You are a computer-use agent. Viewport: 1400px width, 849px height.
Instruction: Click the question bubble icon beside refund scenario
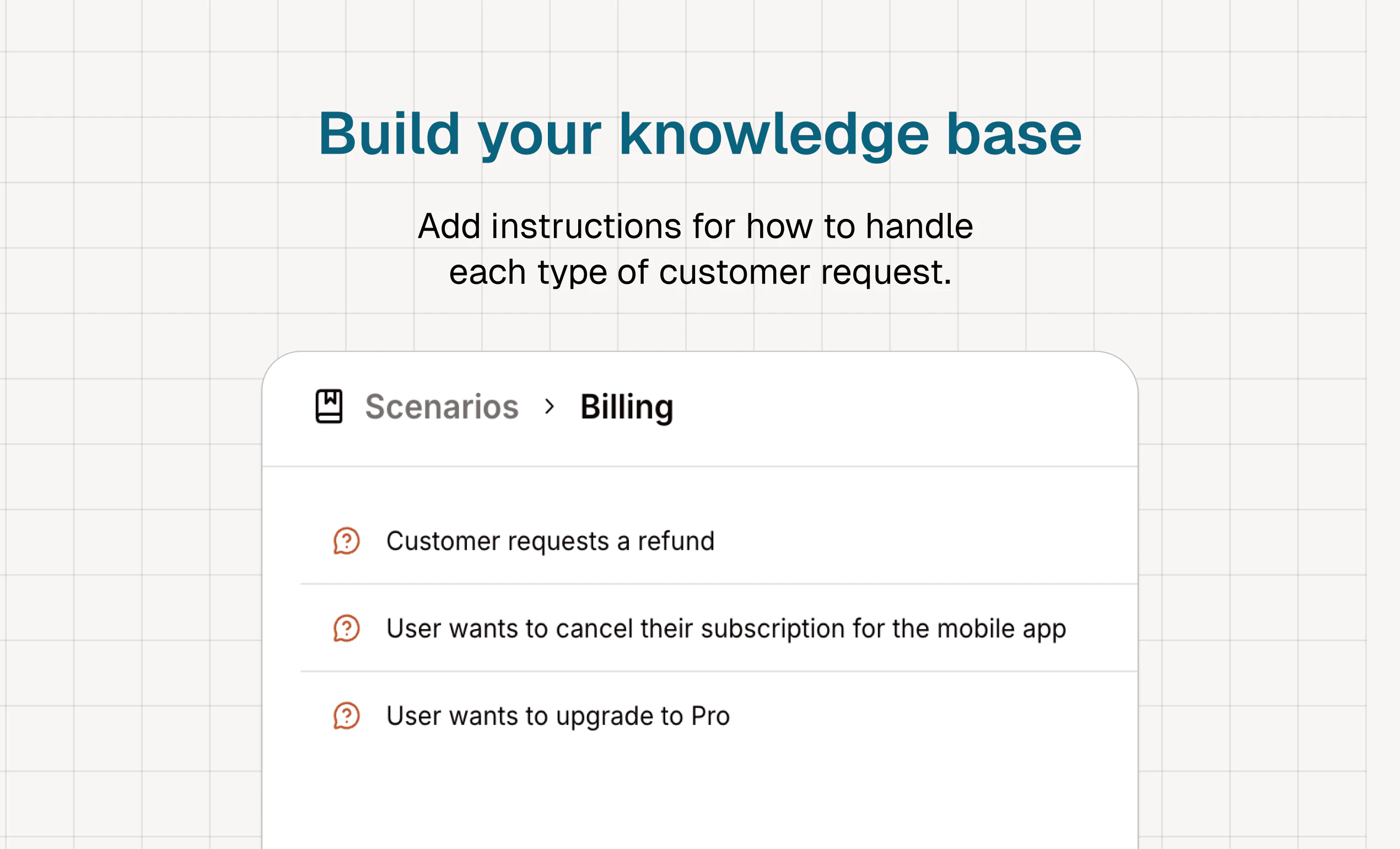tap(346, 540)
